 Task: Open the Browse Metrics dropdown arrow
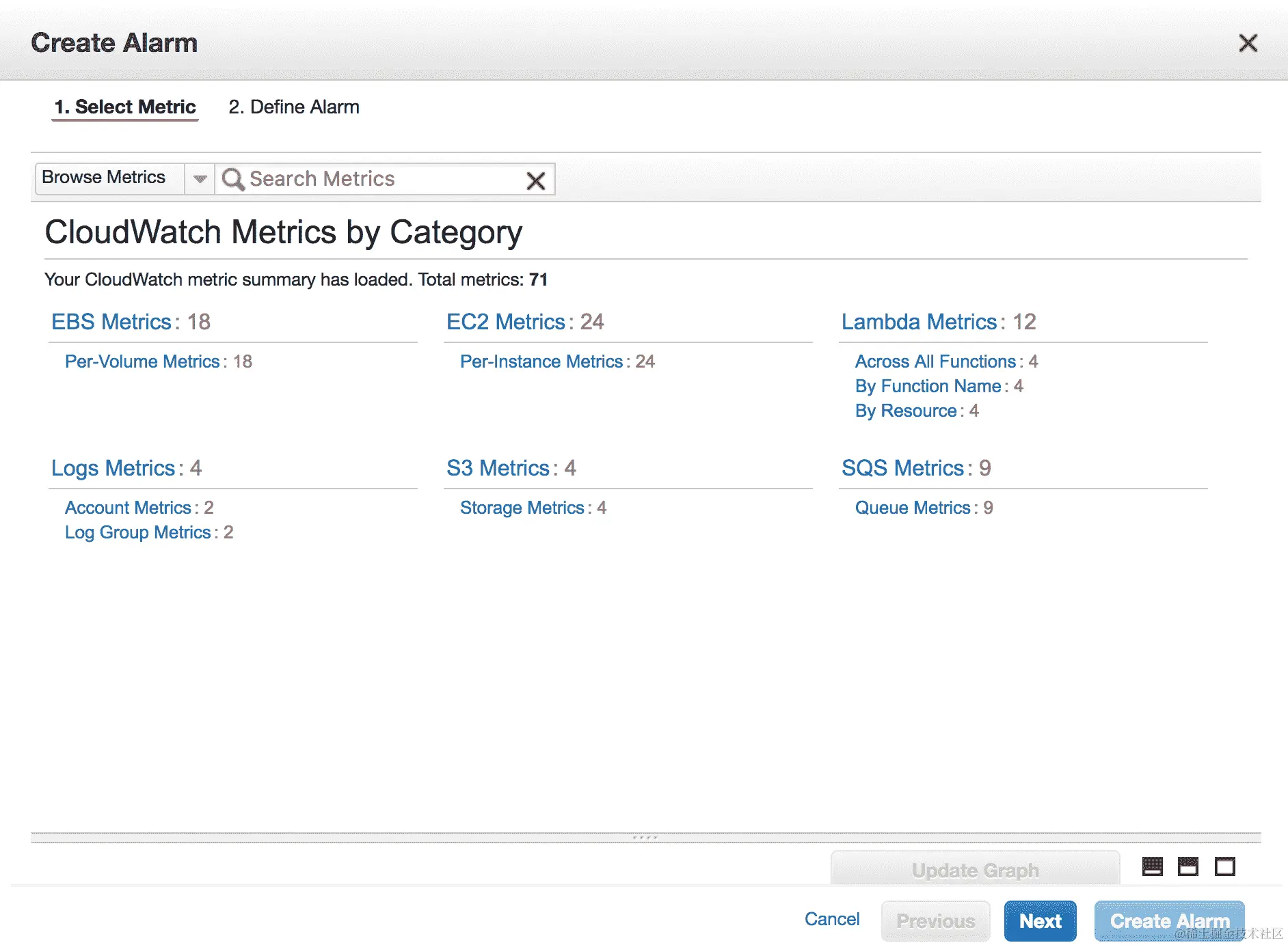coord(200,179)
